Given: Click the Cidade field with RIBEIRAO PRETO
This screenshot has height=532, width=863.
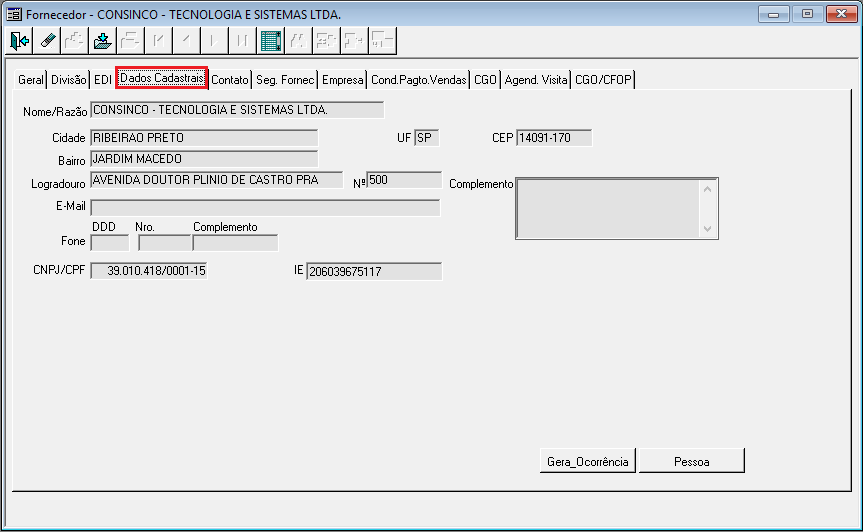Looking at the screenshot, I should click(x=204, y=138).
